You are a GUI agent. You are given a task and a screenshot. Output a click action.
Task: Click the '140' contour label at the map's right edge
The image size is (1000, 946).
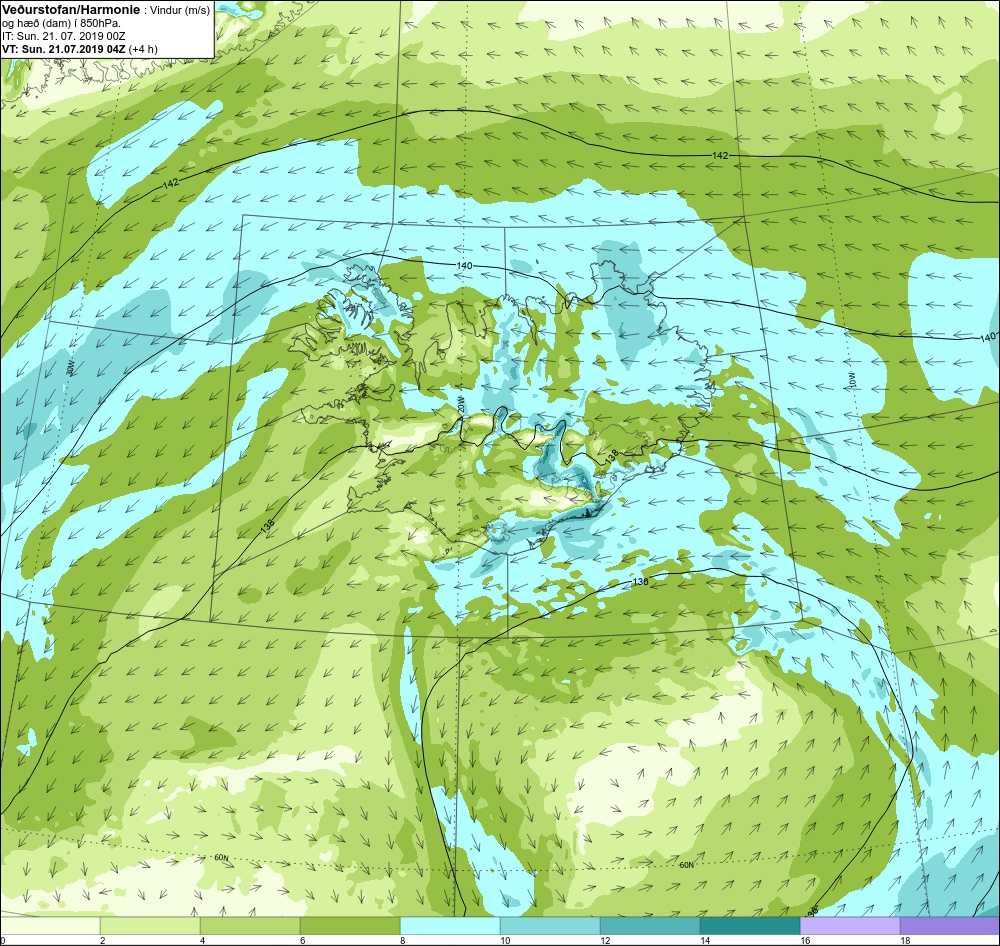[x=989, y=337]
